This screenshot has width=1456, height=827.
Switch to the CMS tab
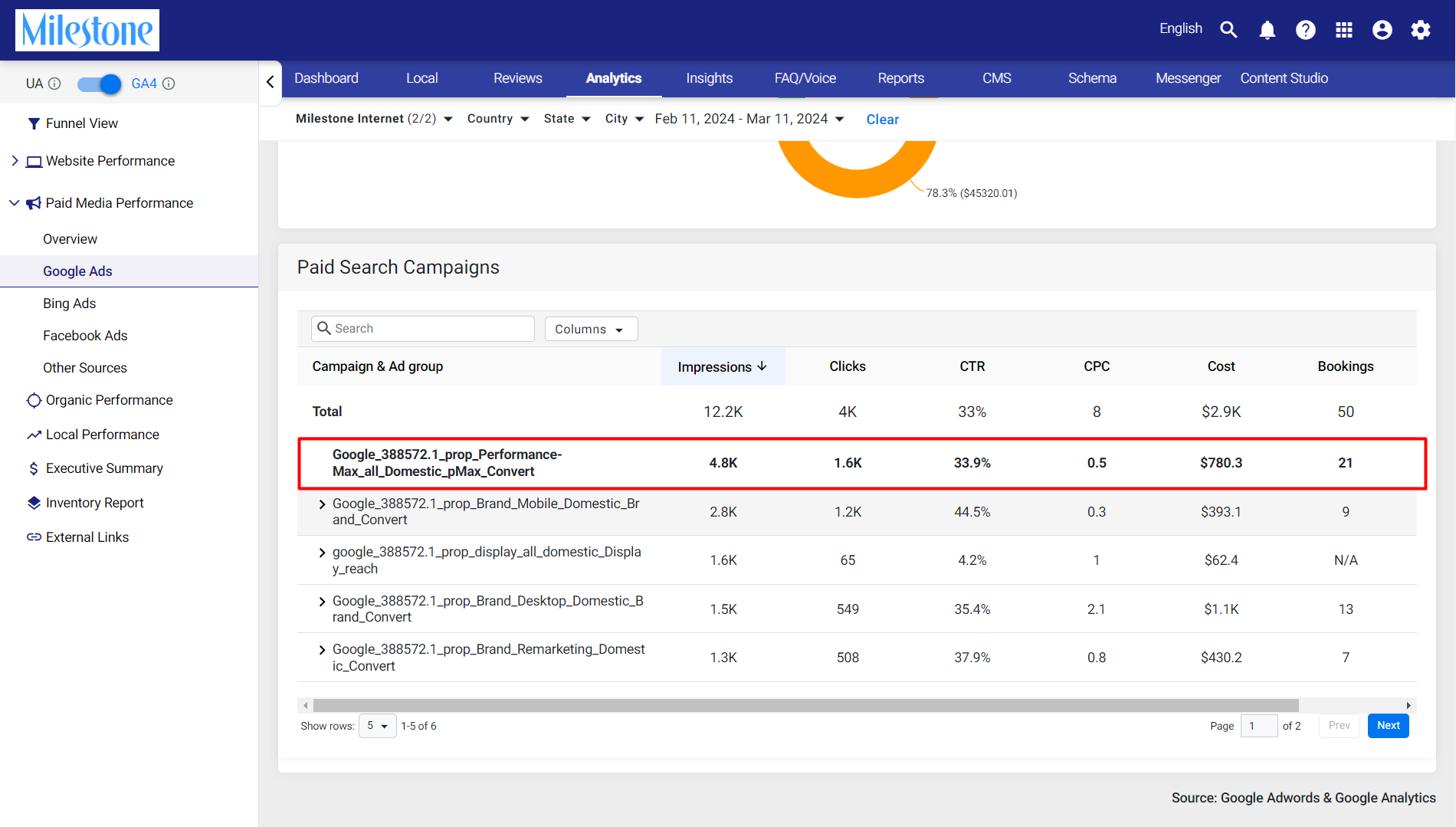(997, 78)
